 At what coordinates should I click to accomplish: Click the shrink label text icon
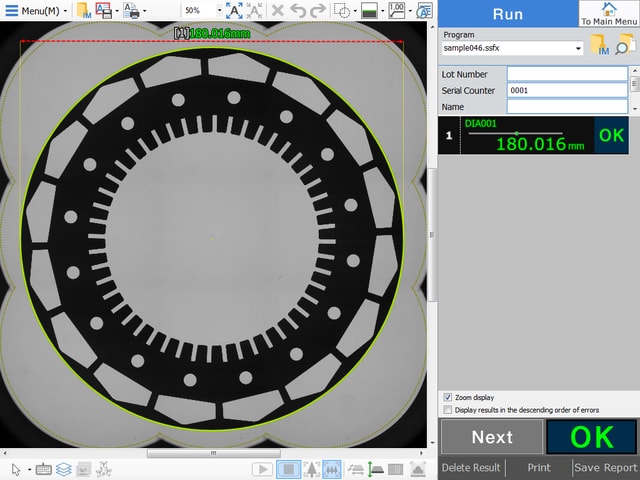[x=254, y=11]
